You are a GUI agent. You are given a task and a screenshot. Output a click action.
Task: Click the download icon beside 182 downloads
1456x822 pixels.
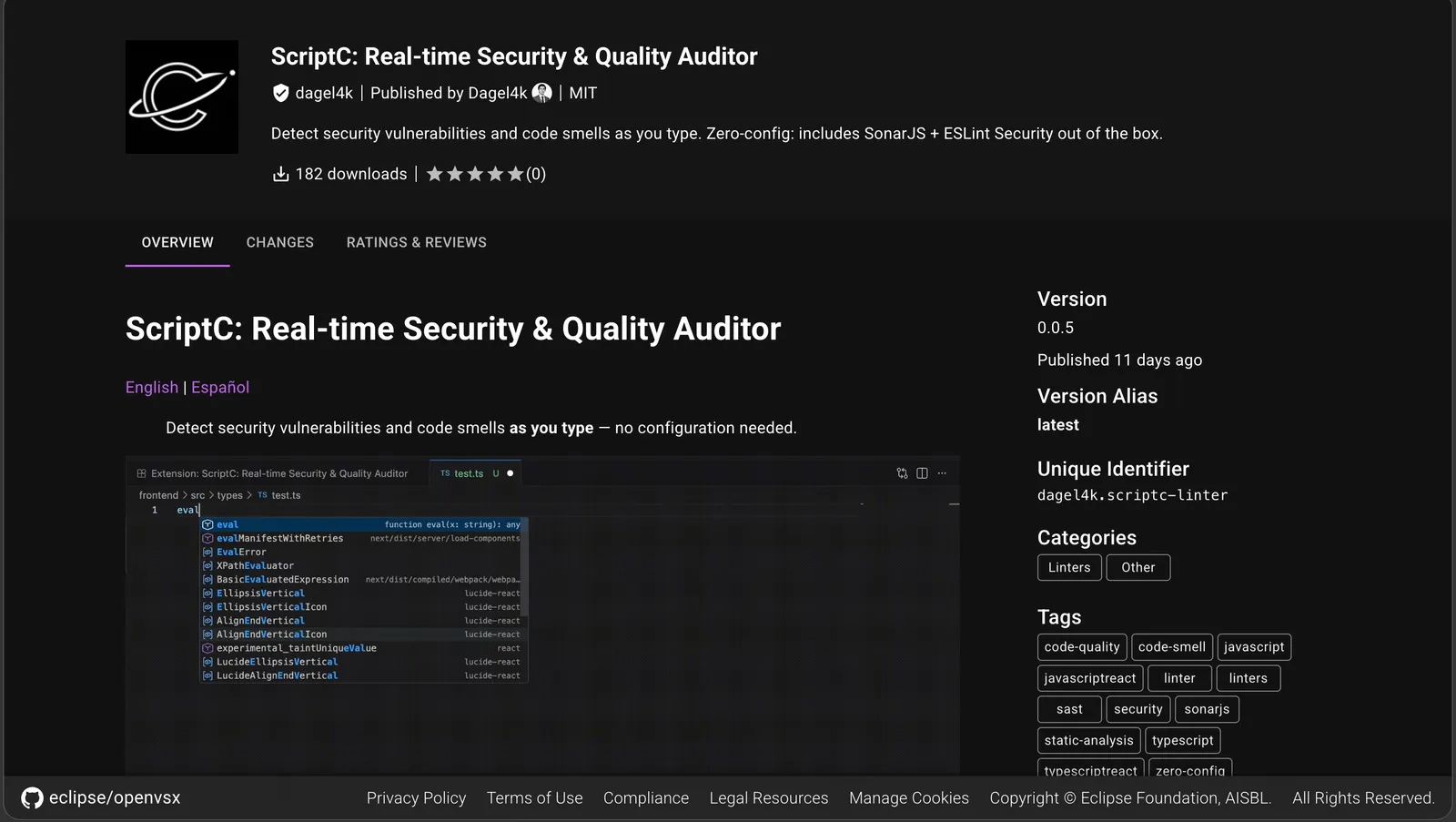click(281, 174)
